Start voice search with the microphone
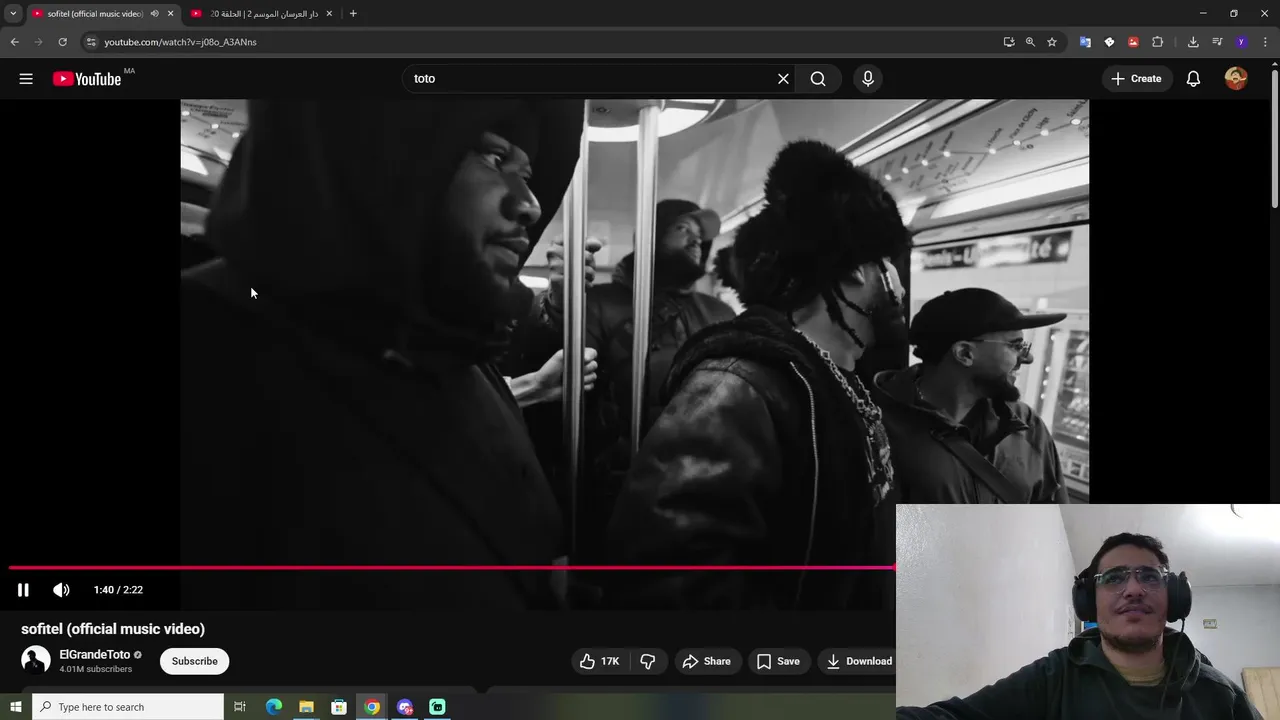 coord(868,79)
